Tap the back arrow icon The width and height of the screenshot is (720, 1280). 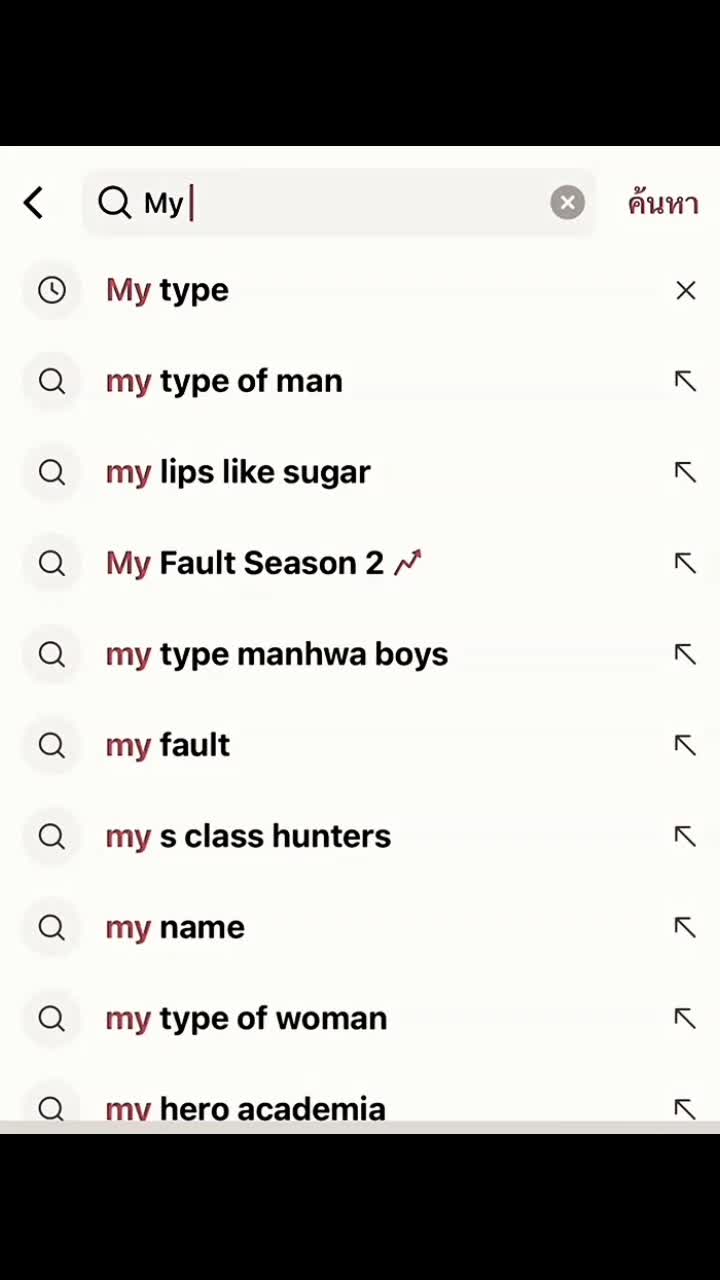point(34,203)
